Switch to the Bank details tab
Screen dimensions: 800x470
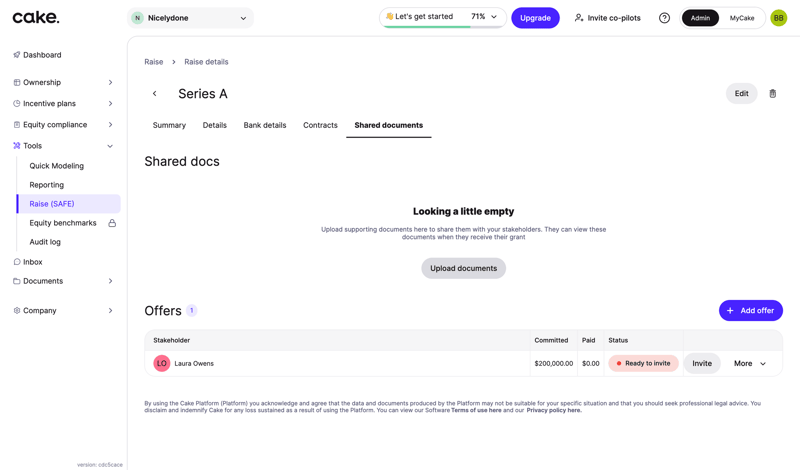coord(265,125)
